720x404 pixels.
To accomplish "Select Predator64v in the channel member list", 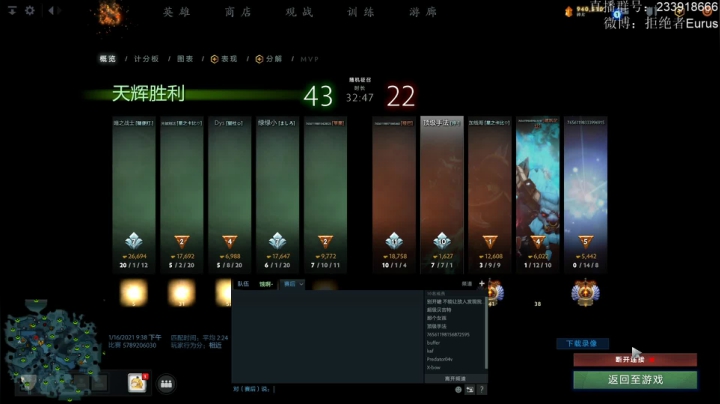I will pyautogui.click(x=440, y=359).
